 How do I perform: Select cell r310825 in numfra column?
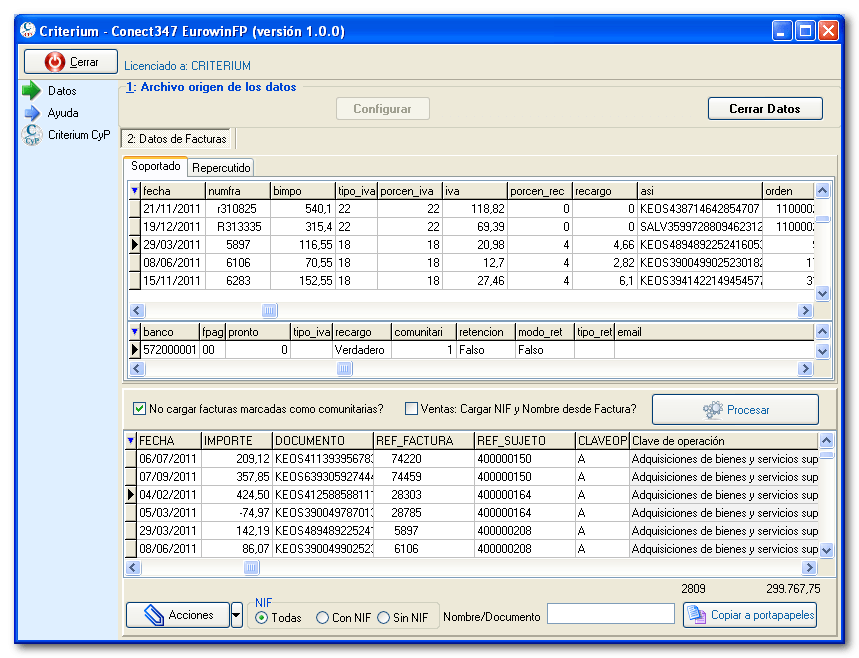[238, 209]
